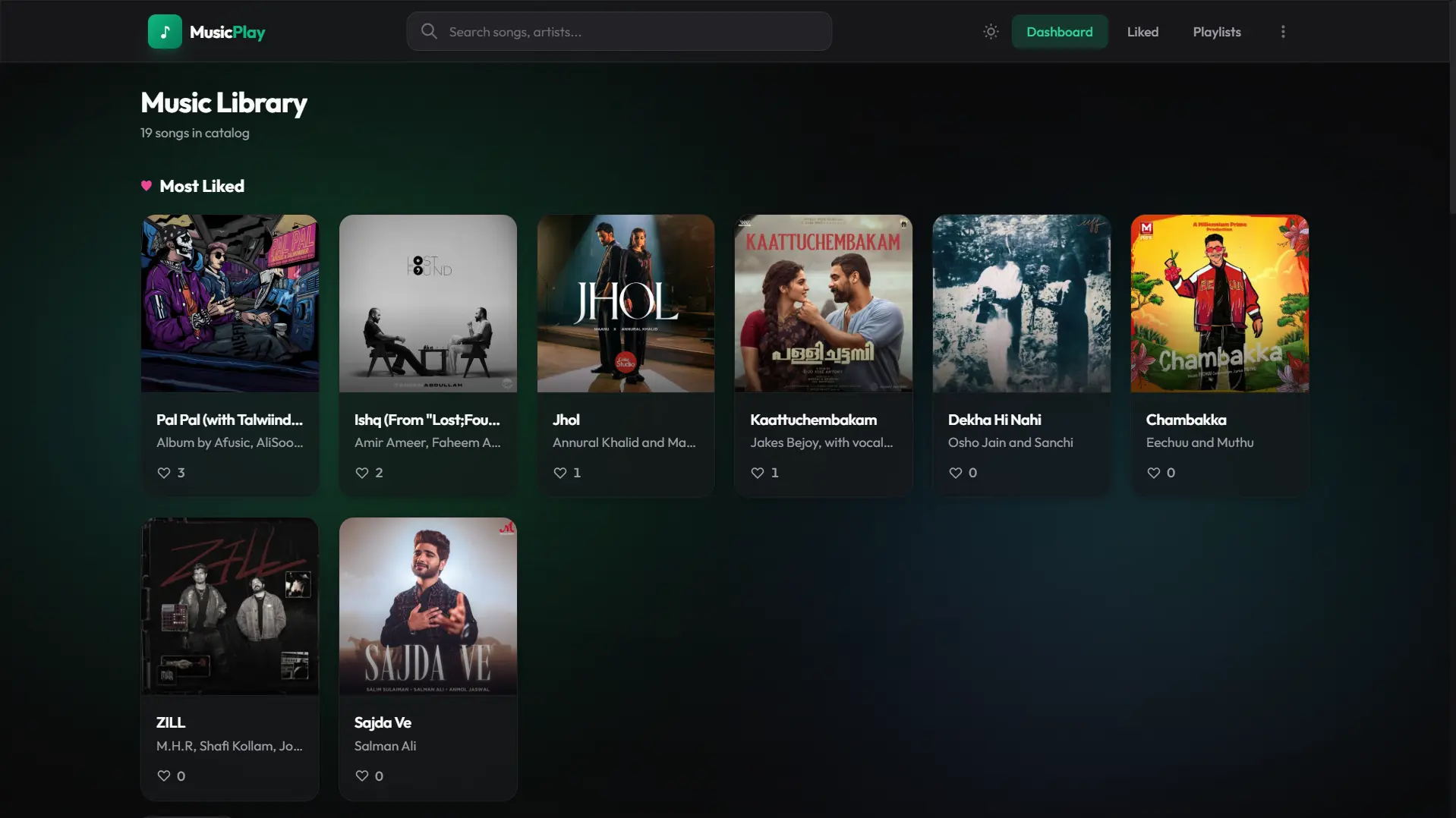This screenshot has width=1456, height=818.
Task: Toggle the light/dark theme sun icon
Action: [x=991, y=32]
